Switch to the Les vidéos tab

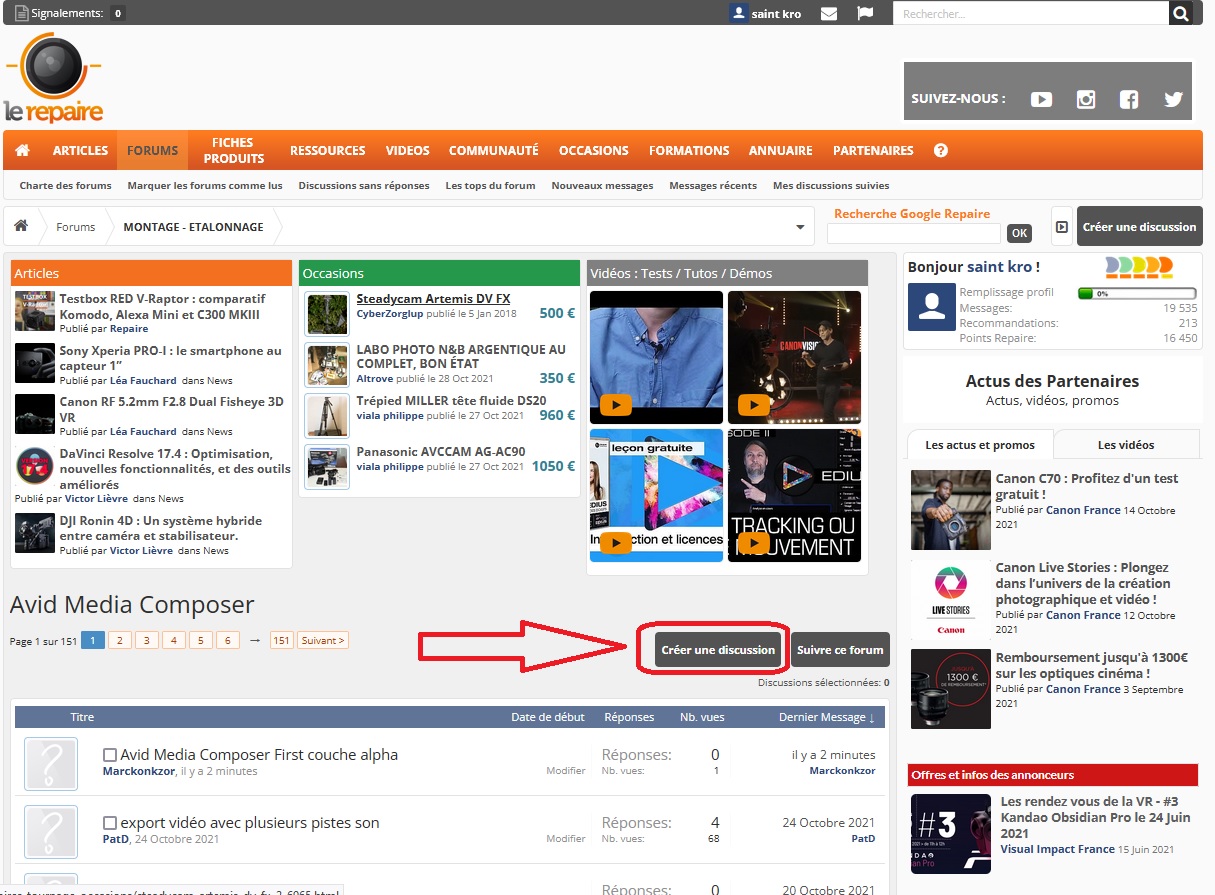pos(1126,444)
